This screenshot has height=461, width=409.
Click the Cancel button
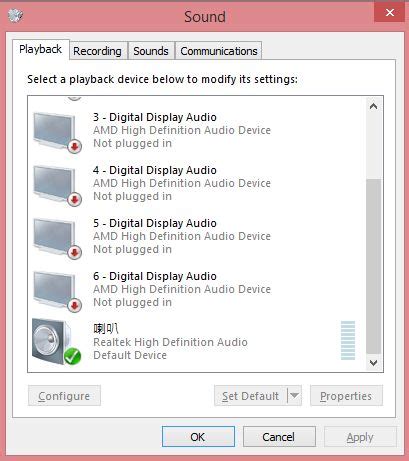click(x=279, y=437)
